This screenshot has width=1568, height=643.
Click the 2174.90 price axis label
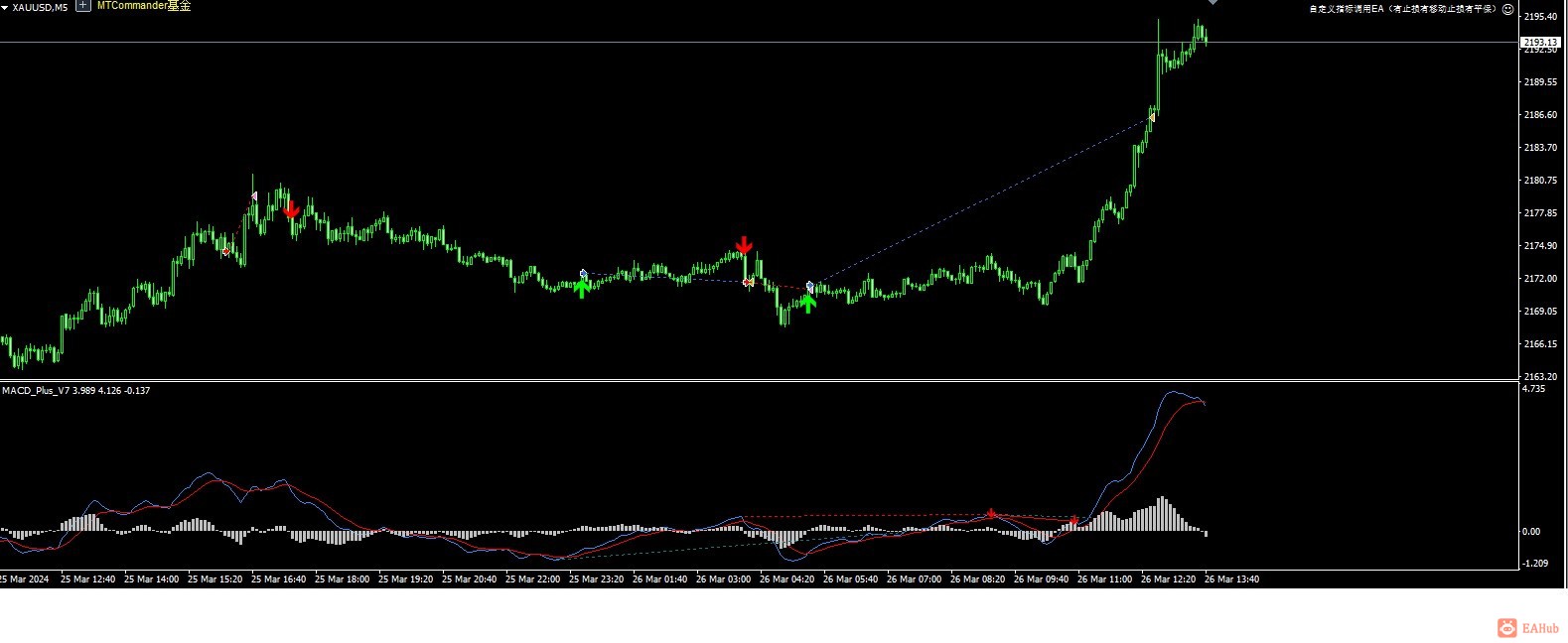tap(1540, 246)
